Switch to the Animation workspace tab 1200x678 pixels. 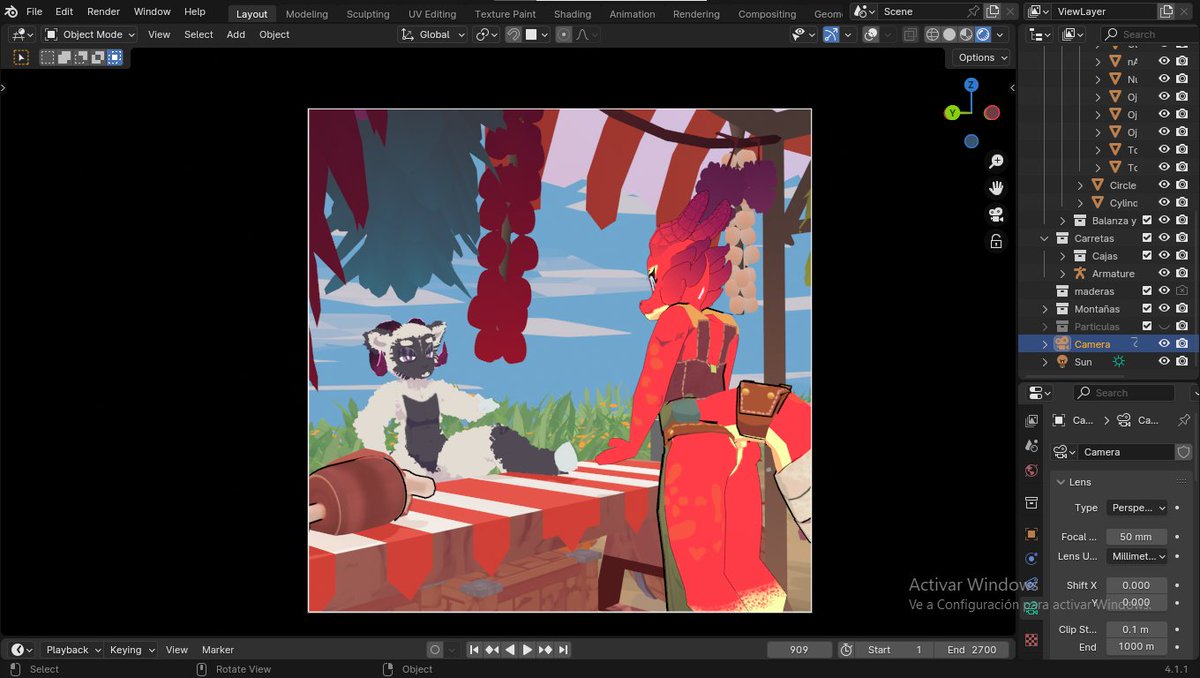[632, 14]
